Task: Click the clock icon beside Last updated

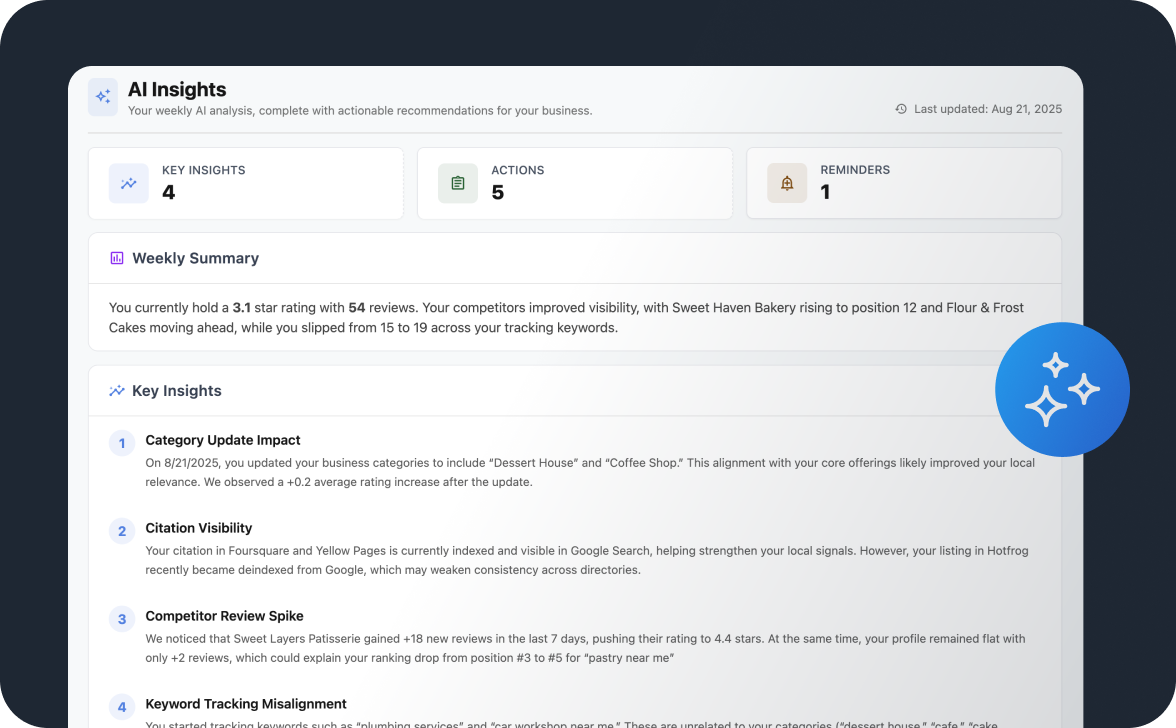Action: coord(901,109)
